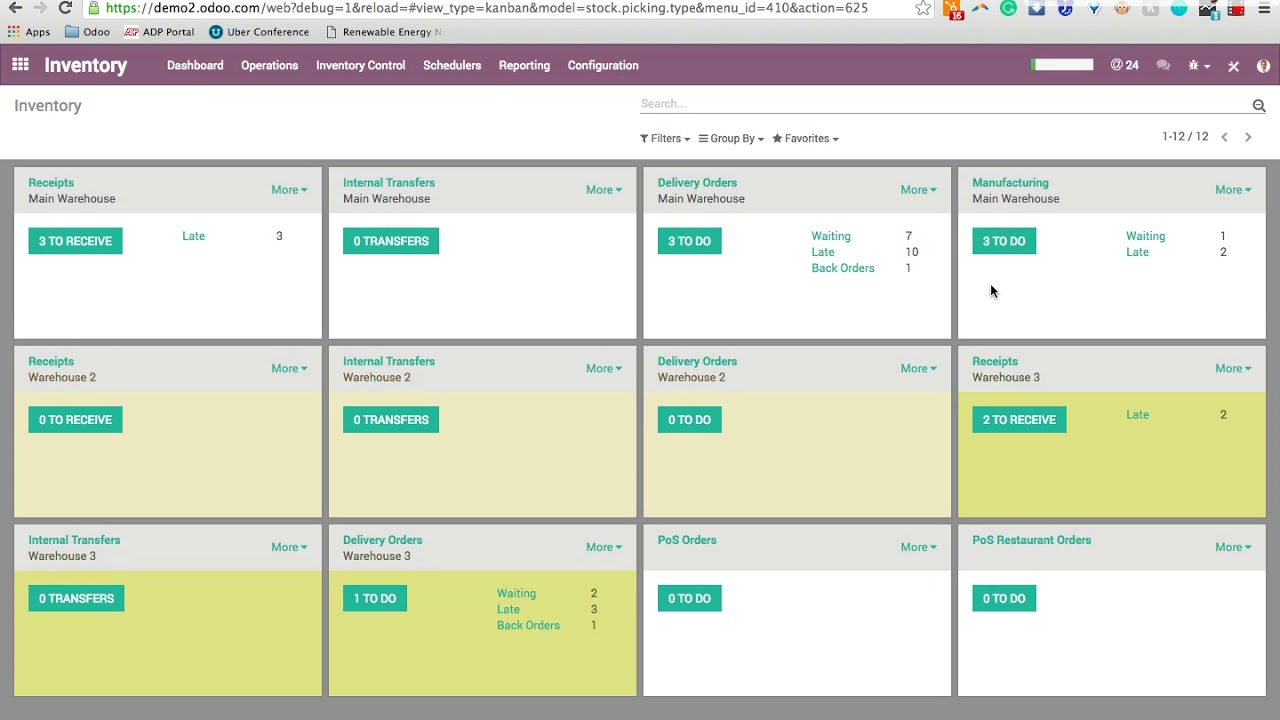Reload the page in the browser
This screenshot has width=1280, height=720.
[x=65, y=8]
